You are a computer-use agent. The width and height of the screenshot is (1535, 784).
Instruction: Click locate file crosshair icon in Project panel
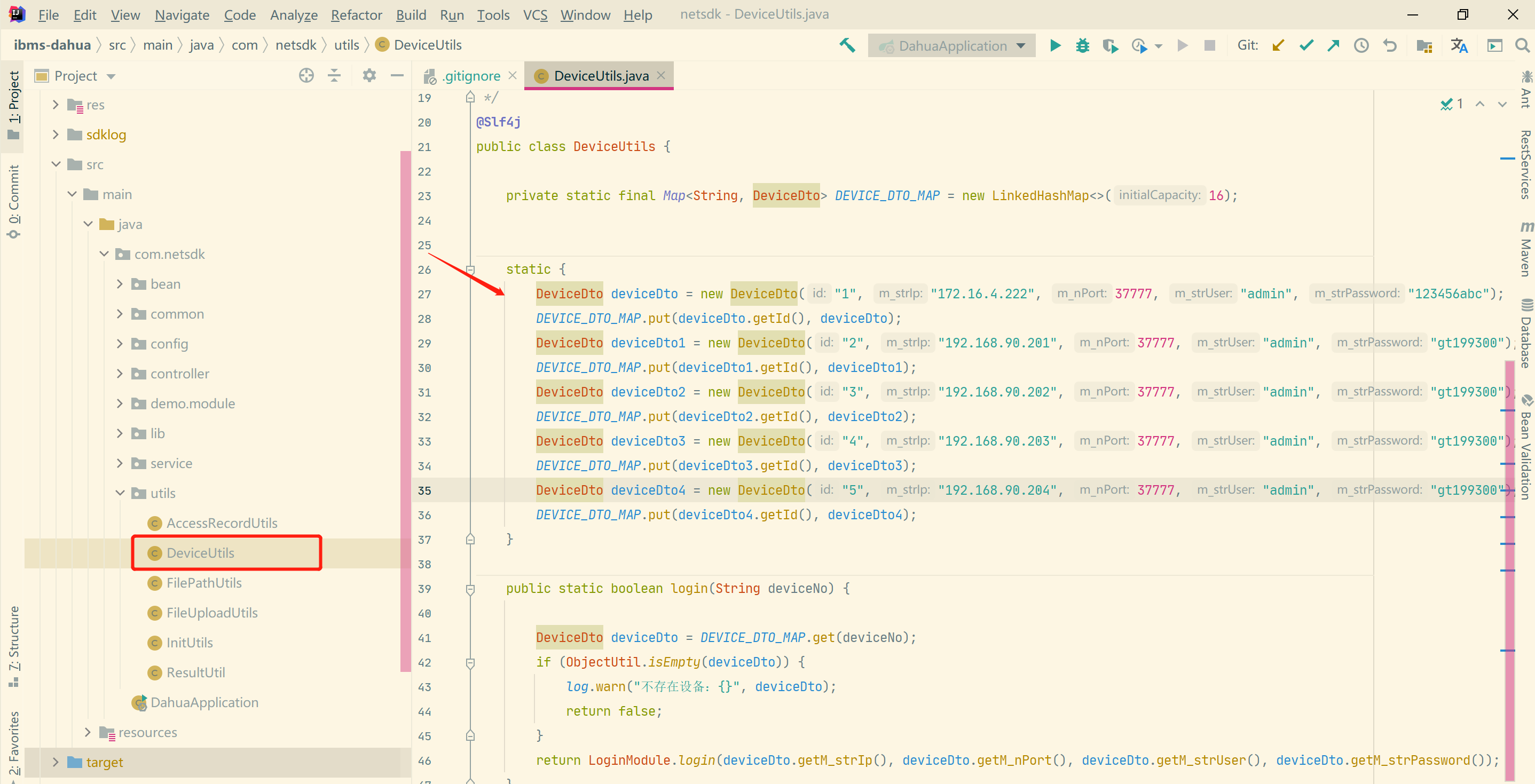(306, 76)
